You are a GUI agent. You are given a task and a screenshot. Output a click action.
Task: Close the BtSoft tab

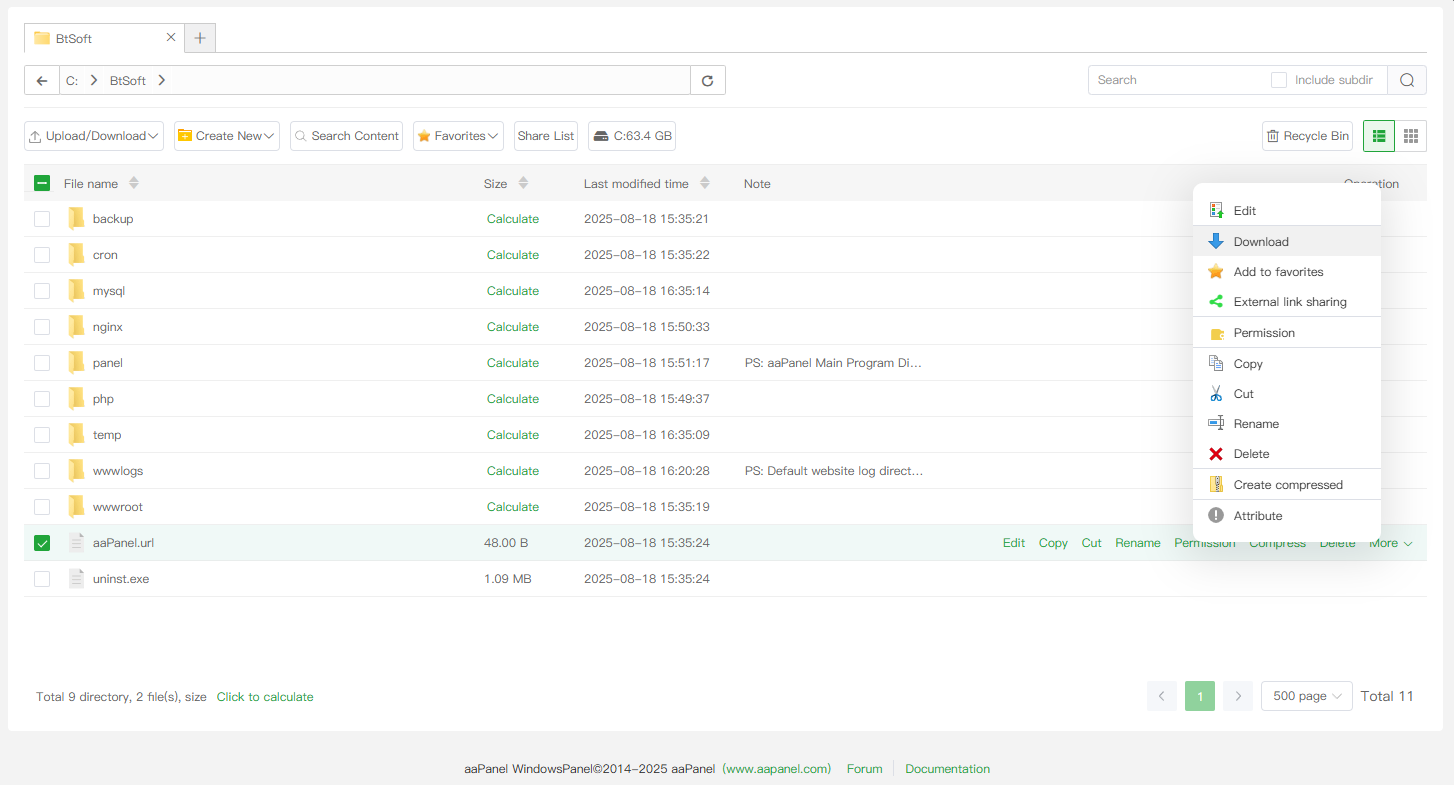171,37
